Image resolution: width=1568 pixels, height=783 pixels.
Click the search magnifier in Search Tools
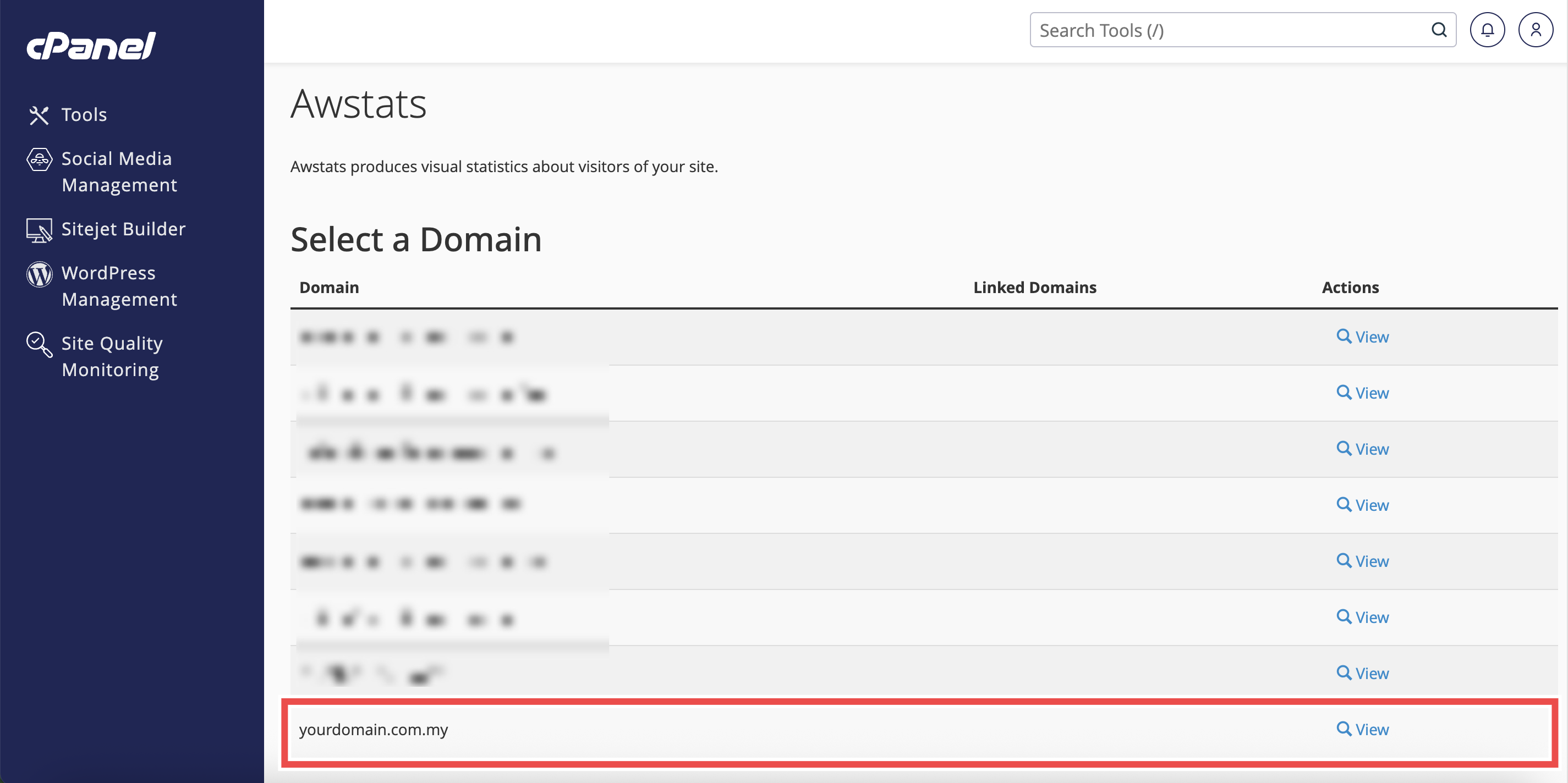1439,30
